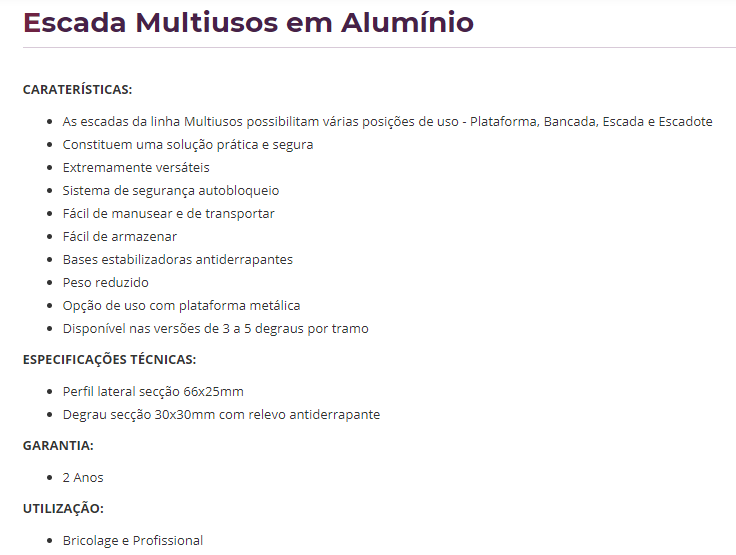Click "Perfil lateral secção 66x25mm" item
This screenshot has width=736, height=555.
[152, 391]
